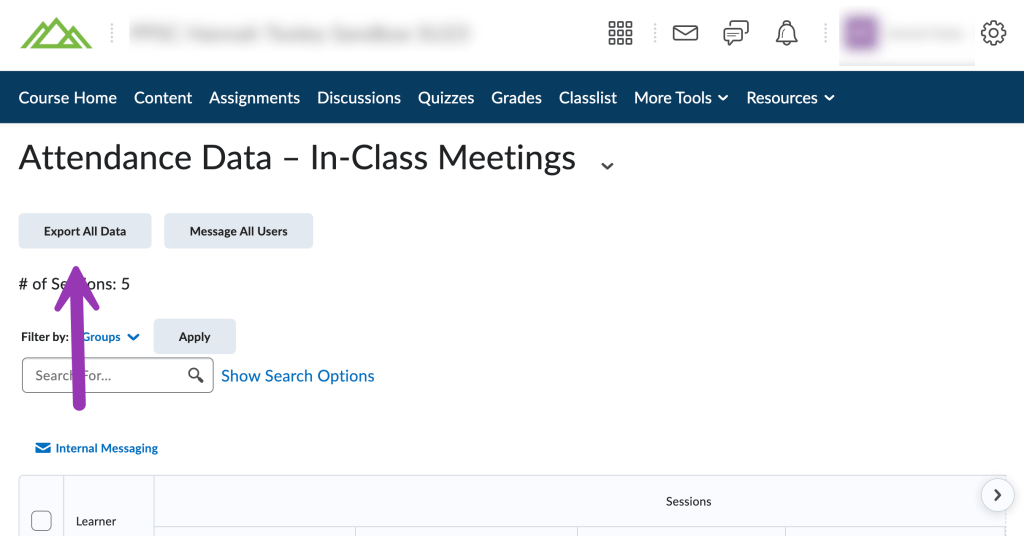Open the message alerts envelope icon
The width and height of the screenshot is (1024, 536).
point(685,33)
